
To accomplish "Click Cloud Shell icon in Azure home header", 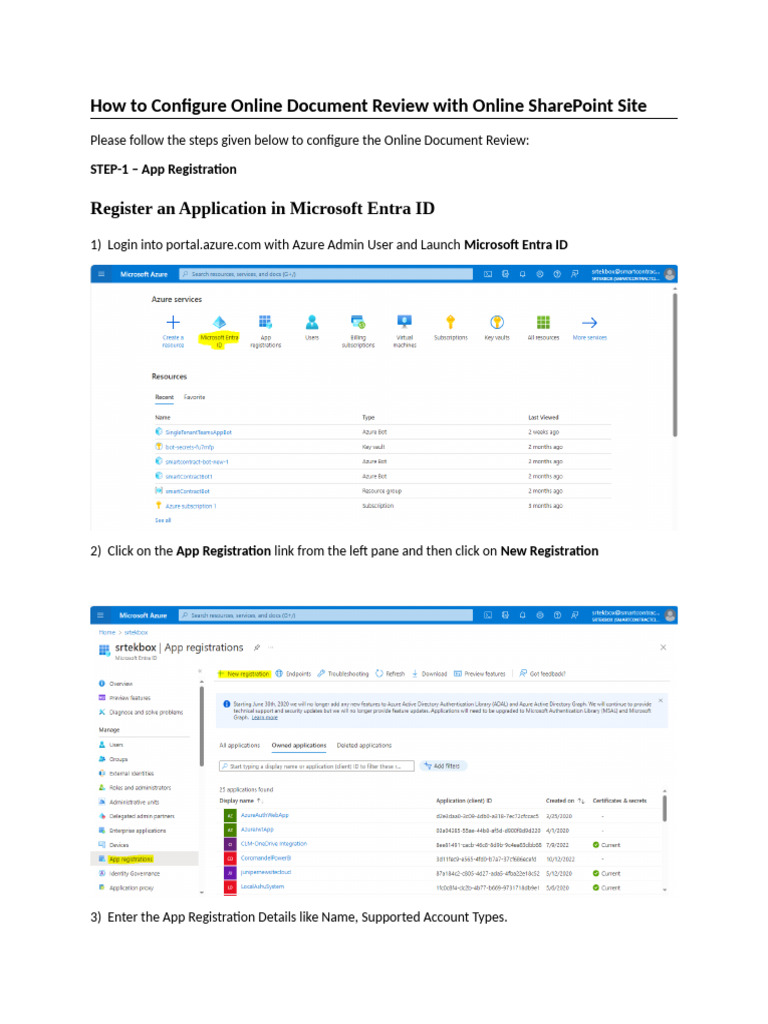I will [488, 274].
